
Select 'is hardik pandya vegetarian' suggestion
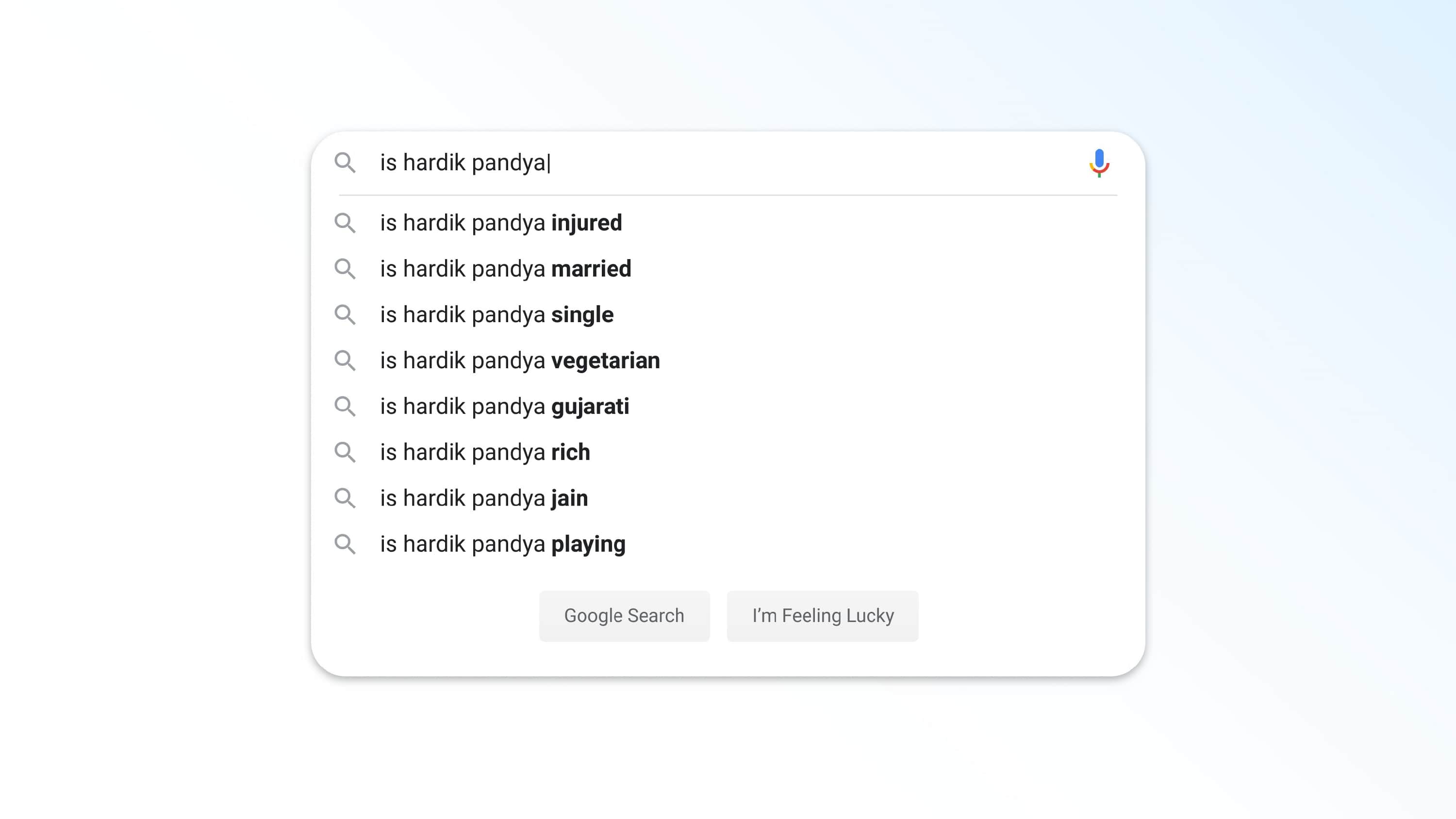tap(519, 360)
